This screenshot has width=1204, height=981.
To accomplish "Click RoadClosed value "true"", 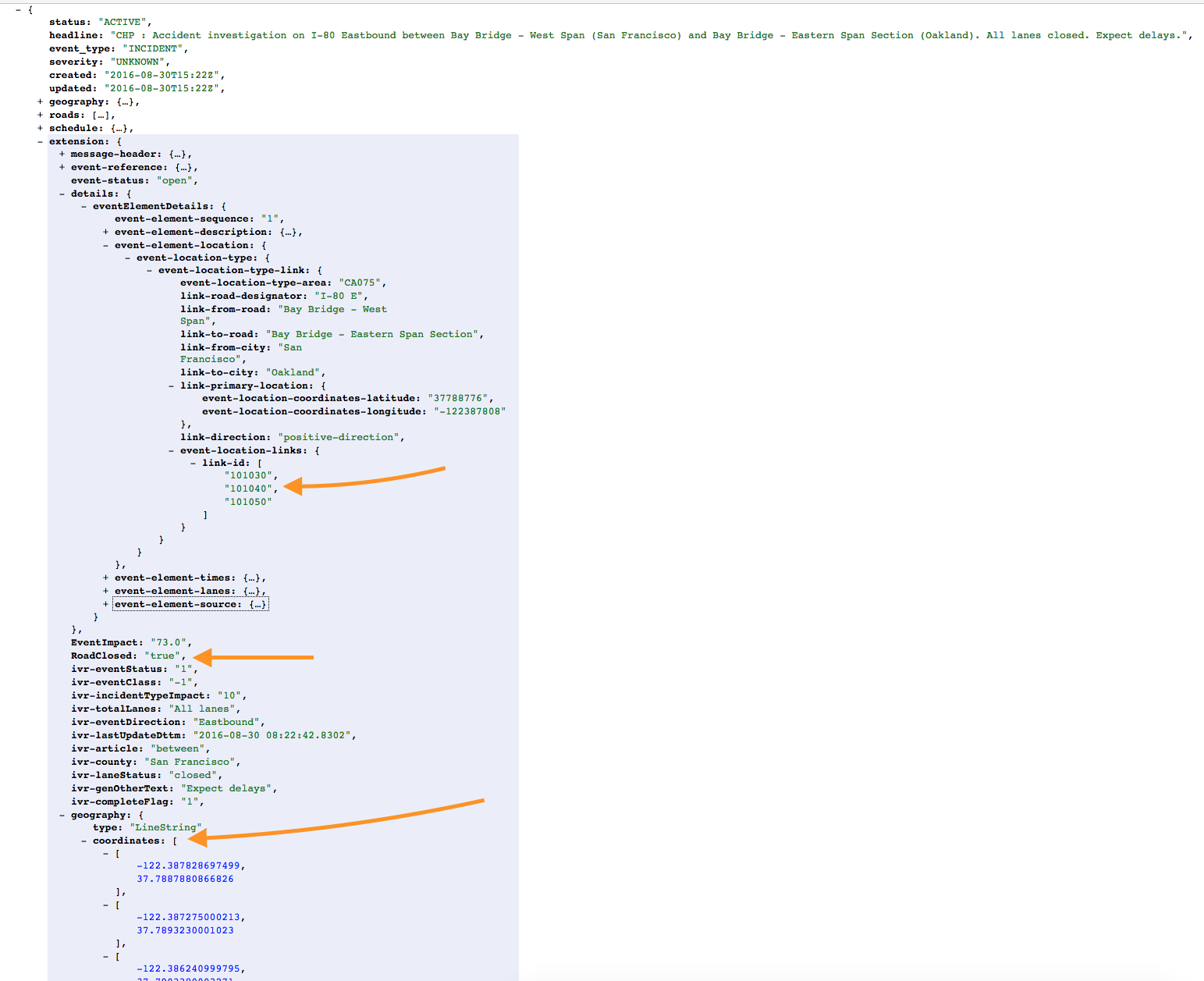I will (162, 656).
